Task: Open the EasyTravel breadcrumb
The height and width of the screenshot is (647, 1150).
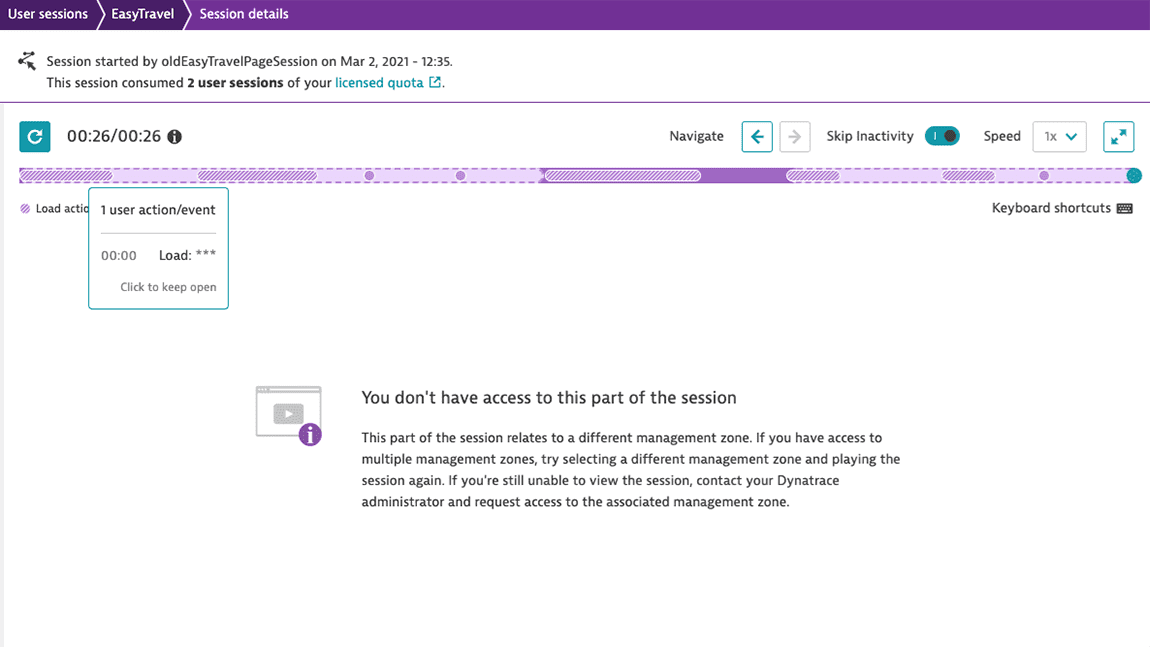Action: tap(141, 14)
